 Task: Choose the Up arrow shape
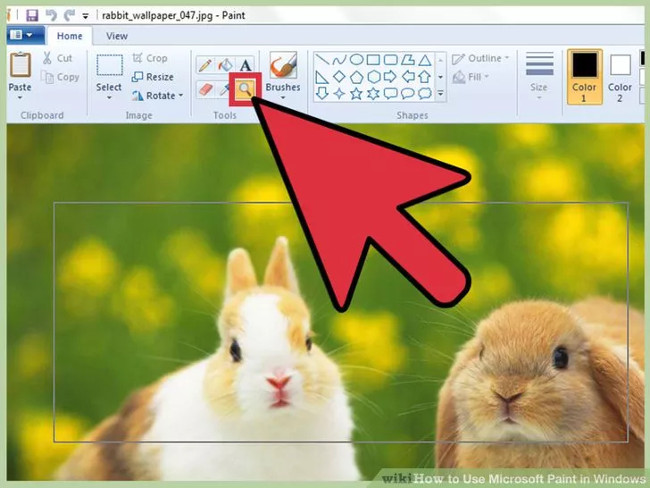(424, 77)
